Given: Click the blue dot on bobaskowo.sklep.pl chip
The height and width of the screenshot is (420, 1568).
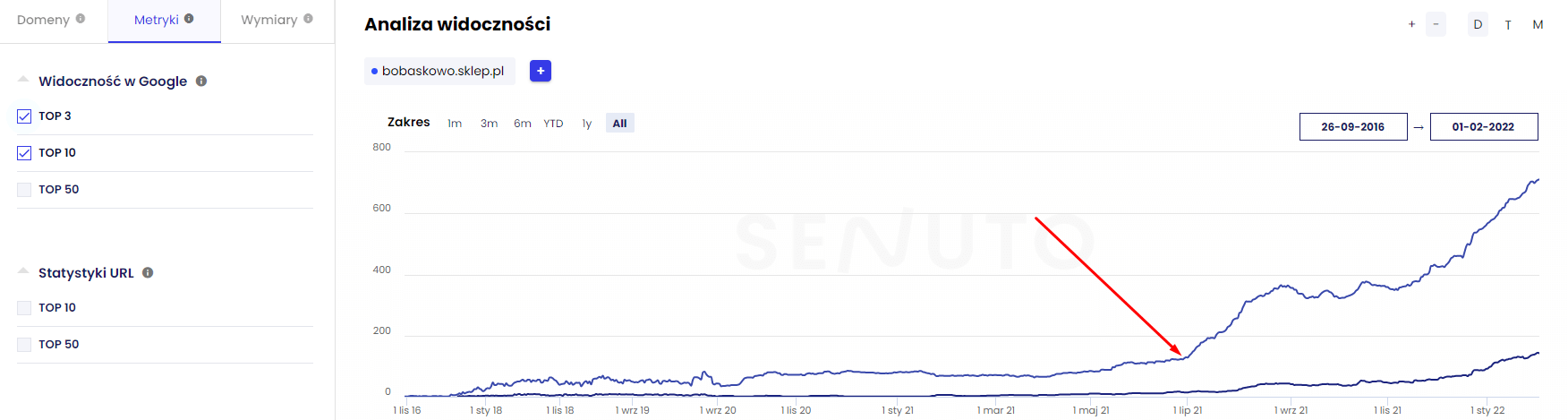Looking at the screenshot, I should [374, 72].
